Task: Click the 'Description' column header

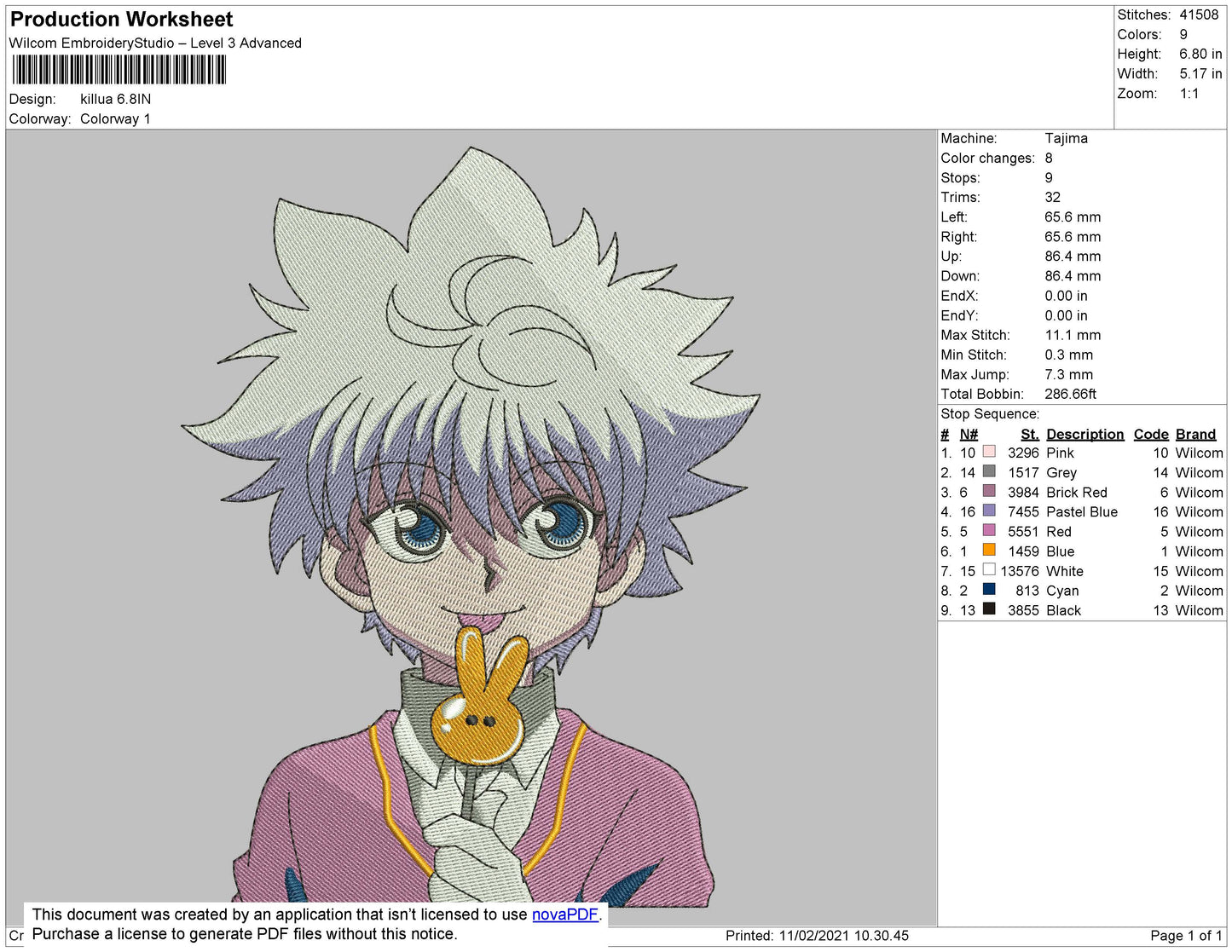Action: pos(1085,434)
